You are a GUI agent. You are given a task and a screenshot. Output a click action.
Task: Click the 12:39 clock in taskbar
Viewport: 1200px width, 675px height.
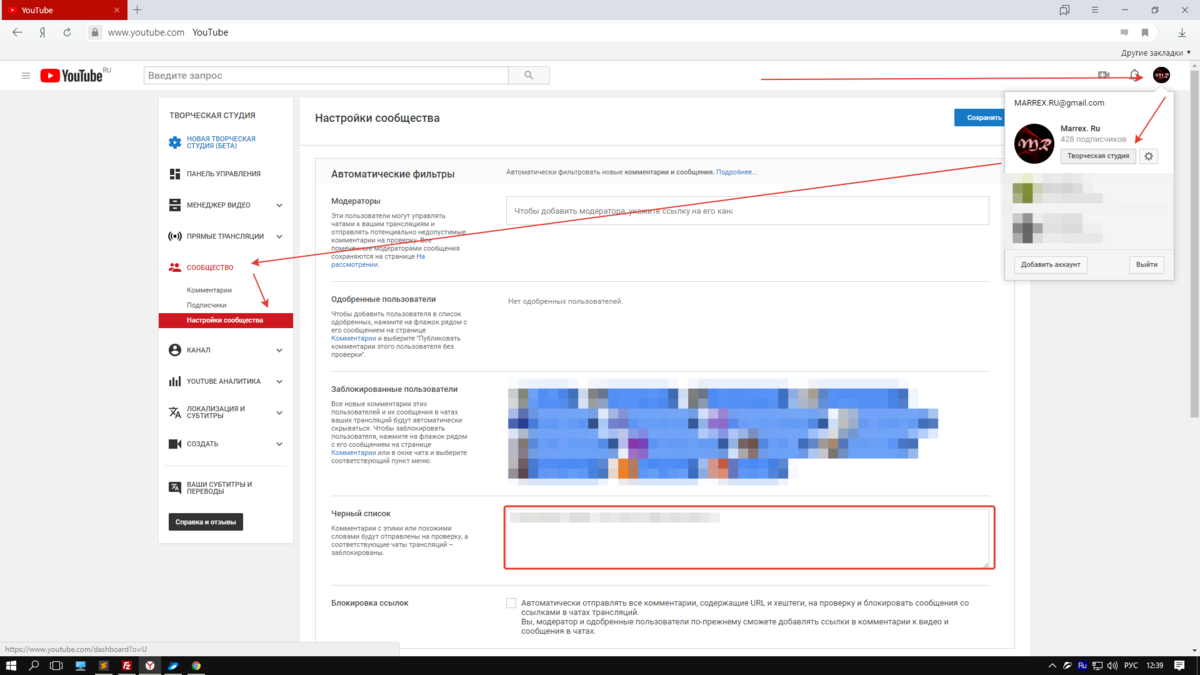1156,665
